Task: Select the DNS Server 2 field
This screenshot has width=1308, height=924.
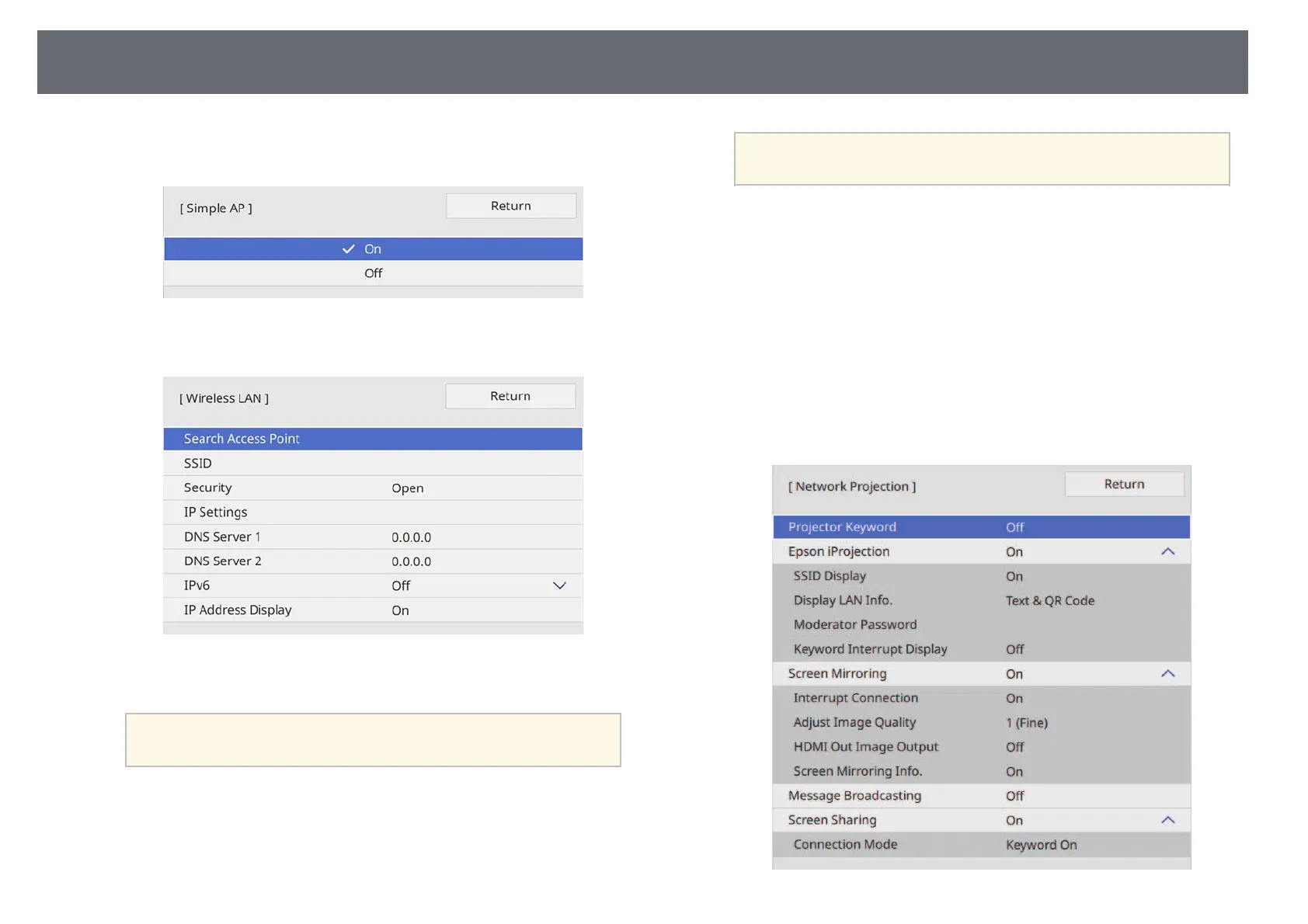Action: (373, 561)
